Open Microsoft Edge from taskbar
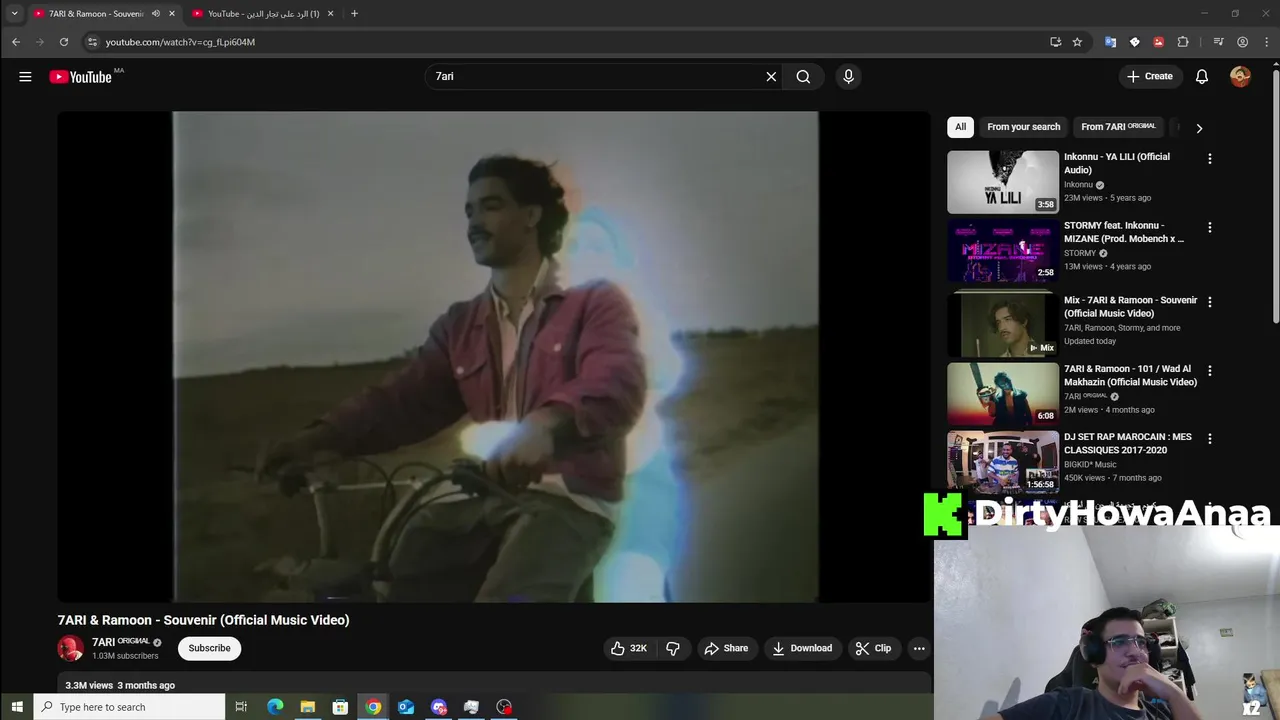Screen dimensions: 1280x720 pyautogui.click(x=275, y=707)
